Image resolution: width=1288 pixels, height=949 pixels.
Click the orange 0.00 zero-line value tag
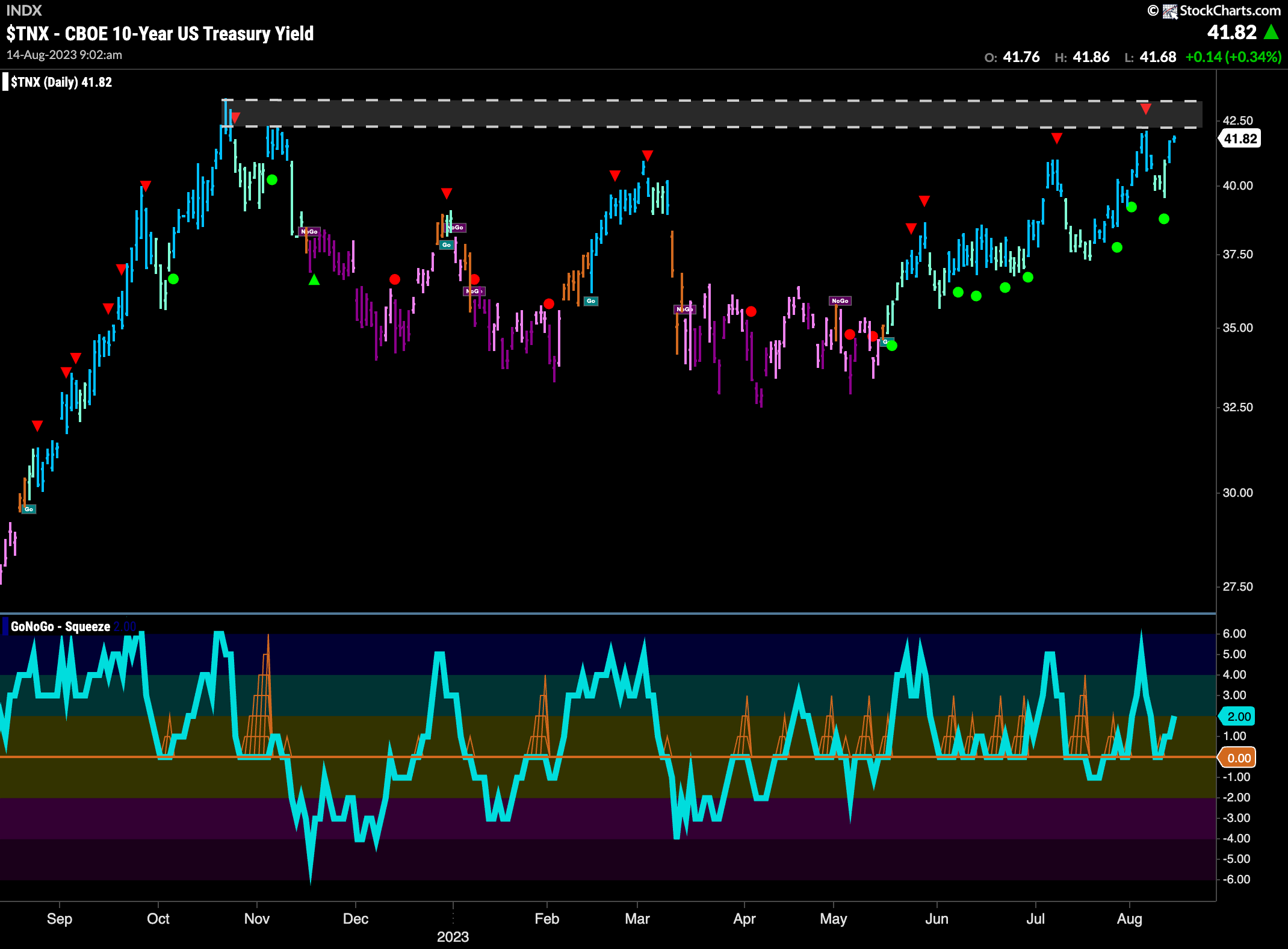point(1238,758)
